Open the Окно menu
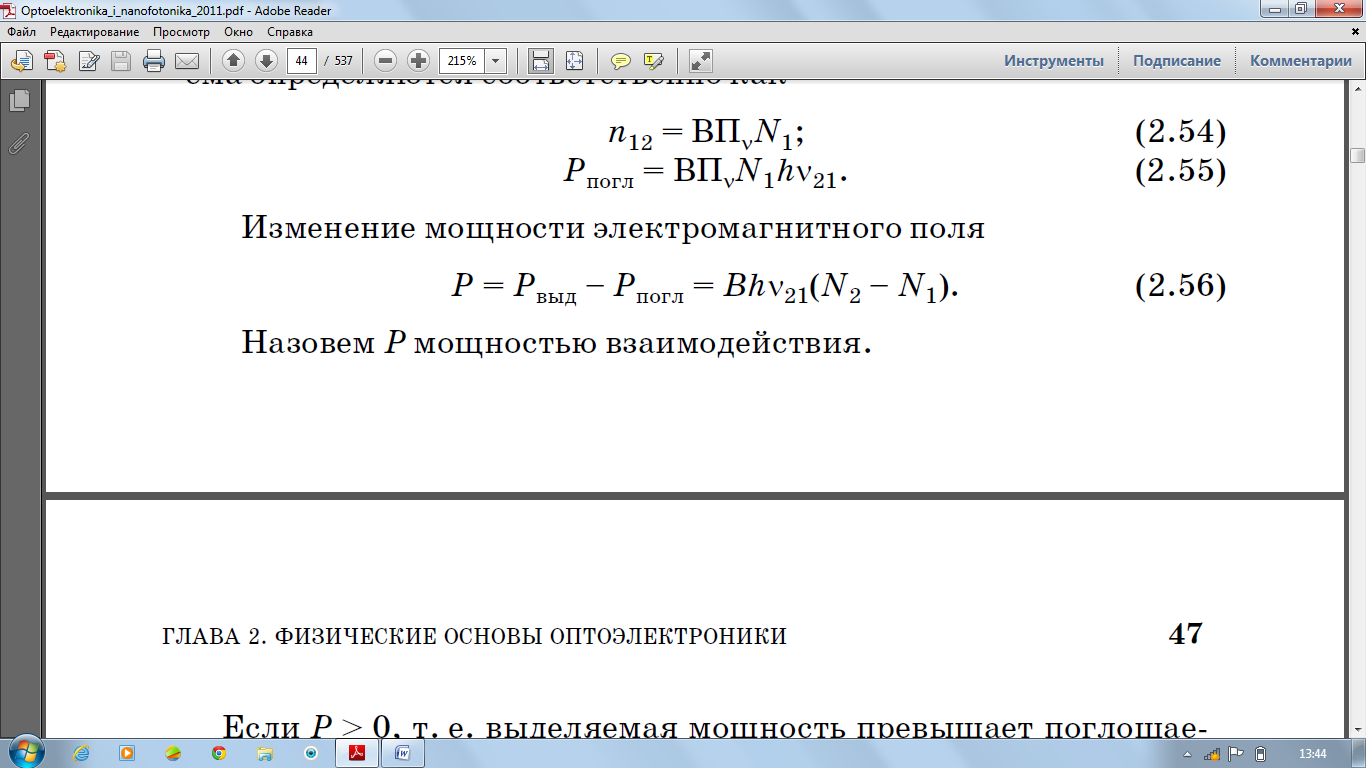1366x768 pixels. click(239, 32)
